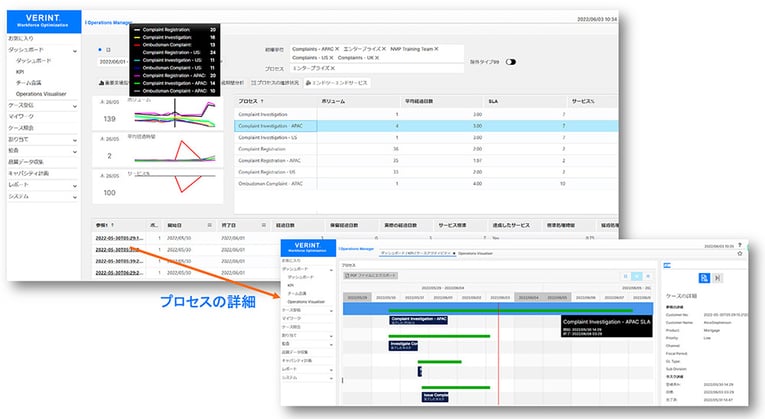765x419 pixels.
Task: Expand レポート in dashboard window sidebar
Action: tap(75, 185)
